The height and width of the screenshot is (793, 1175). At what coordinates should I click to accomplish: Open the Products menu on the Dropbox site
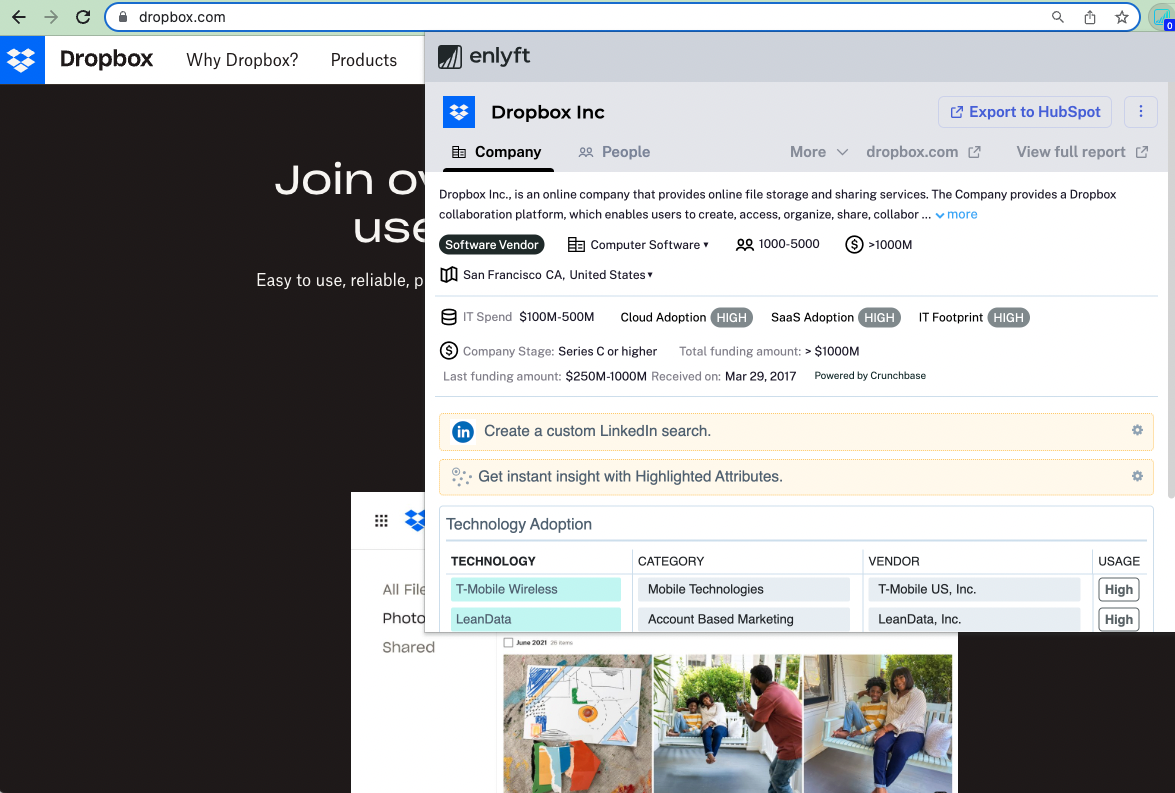pos(364,60)
